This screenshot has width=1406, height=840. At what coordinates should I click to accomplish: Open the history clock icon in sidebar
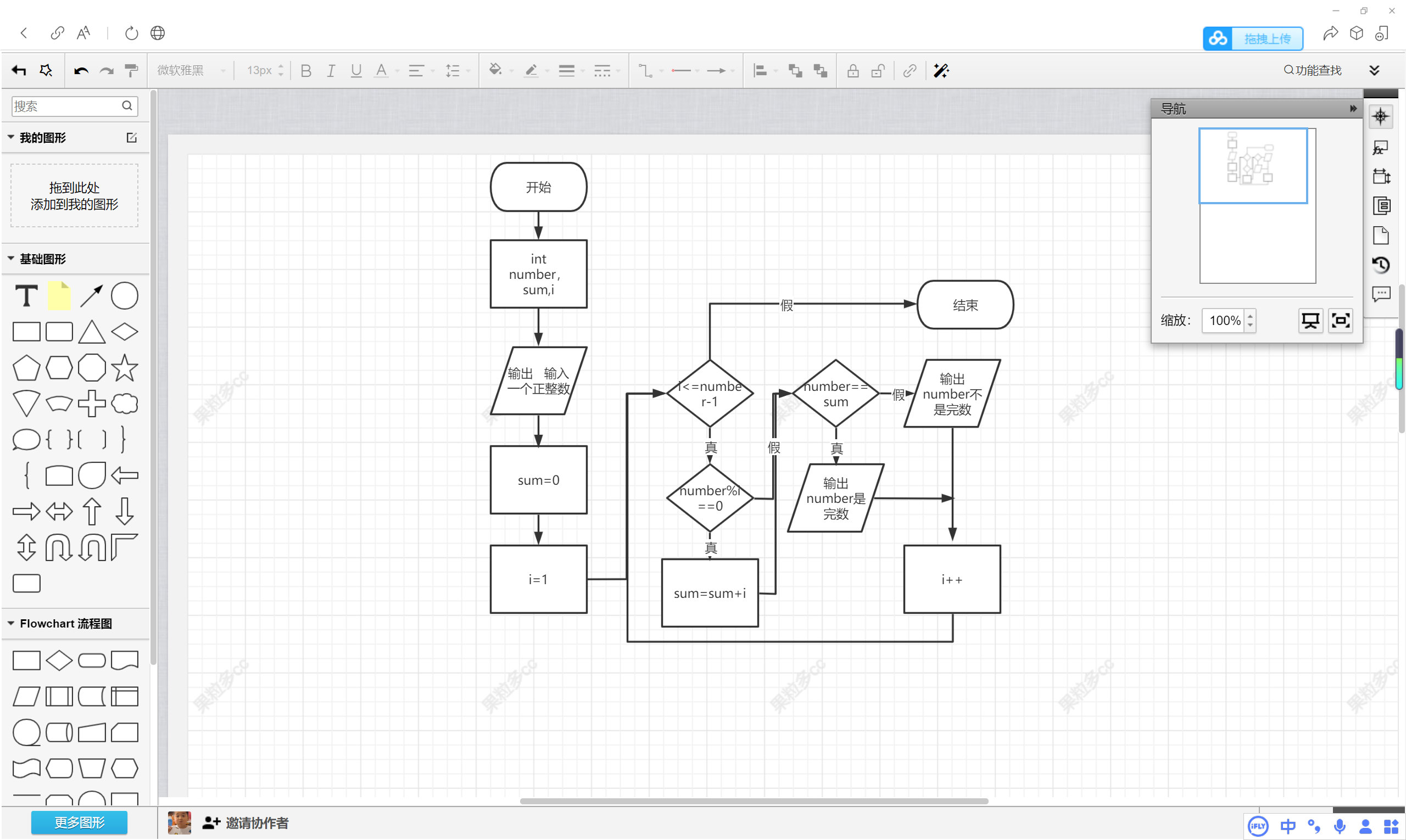(x=1381, y=264)
